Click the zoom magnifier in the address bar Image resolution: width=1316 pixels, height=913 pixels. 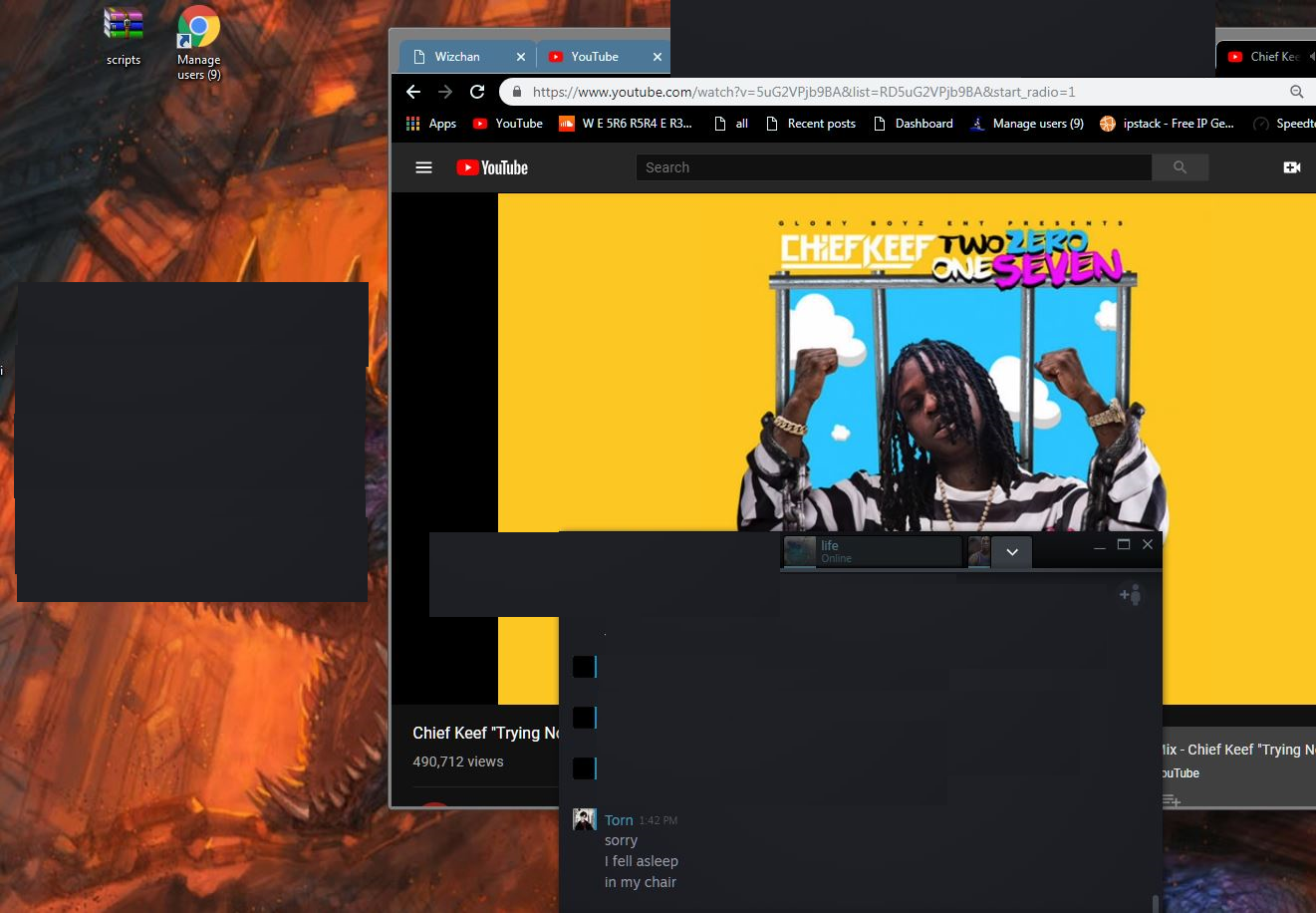tap(1296, 92)
